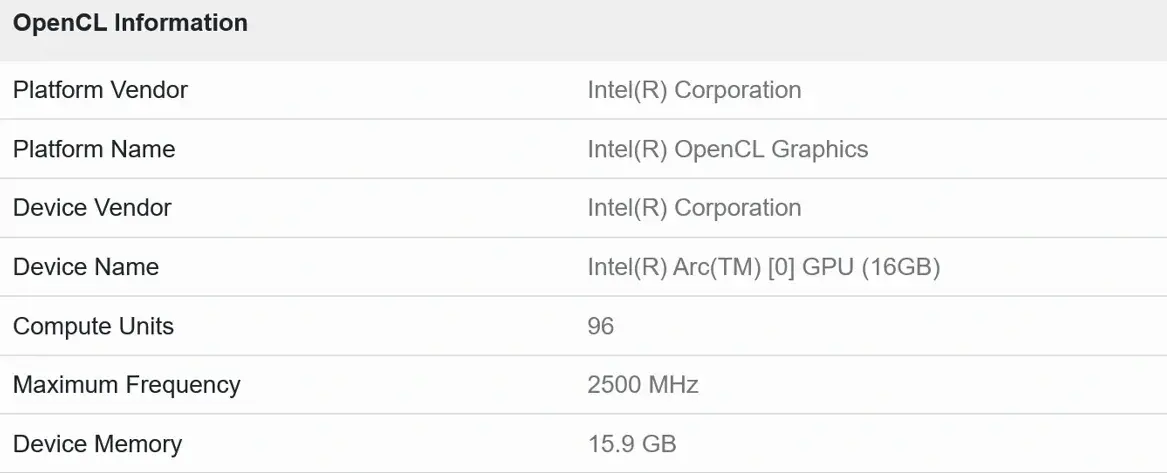Click the Intel(R) Arc(TM) GPU device name value

pos(763,267)
